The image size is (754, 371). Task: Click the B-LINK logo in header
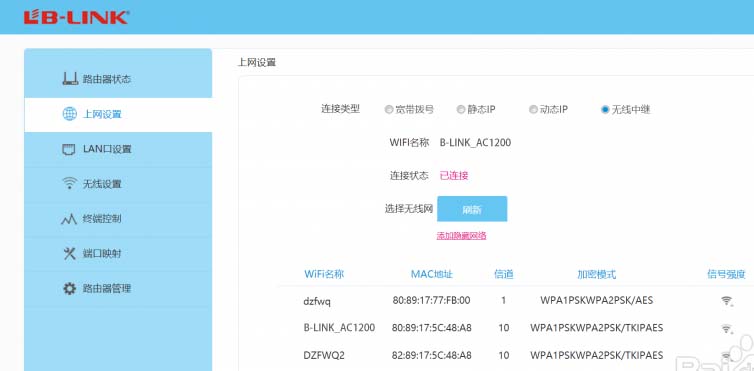click(x=76, y=18)
